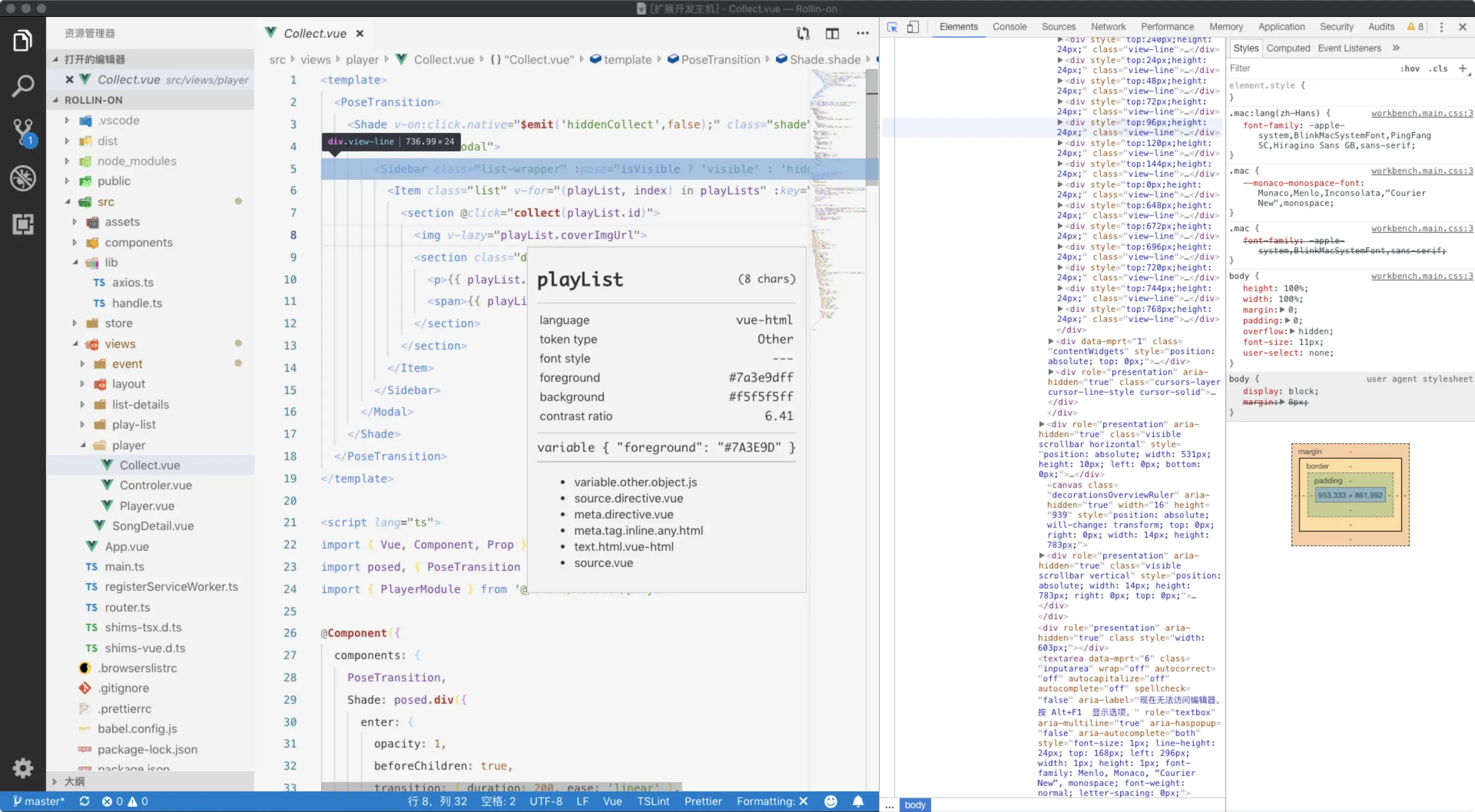Expand the 大纲 outline section
This screenshot has width=1475, height=812.
tap(75, 781)
